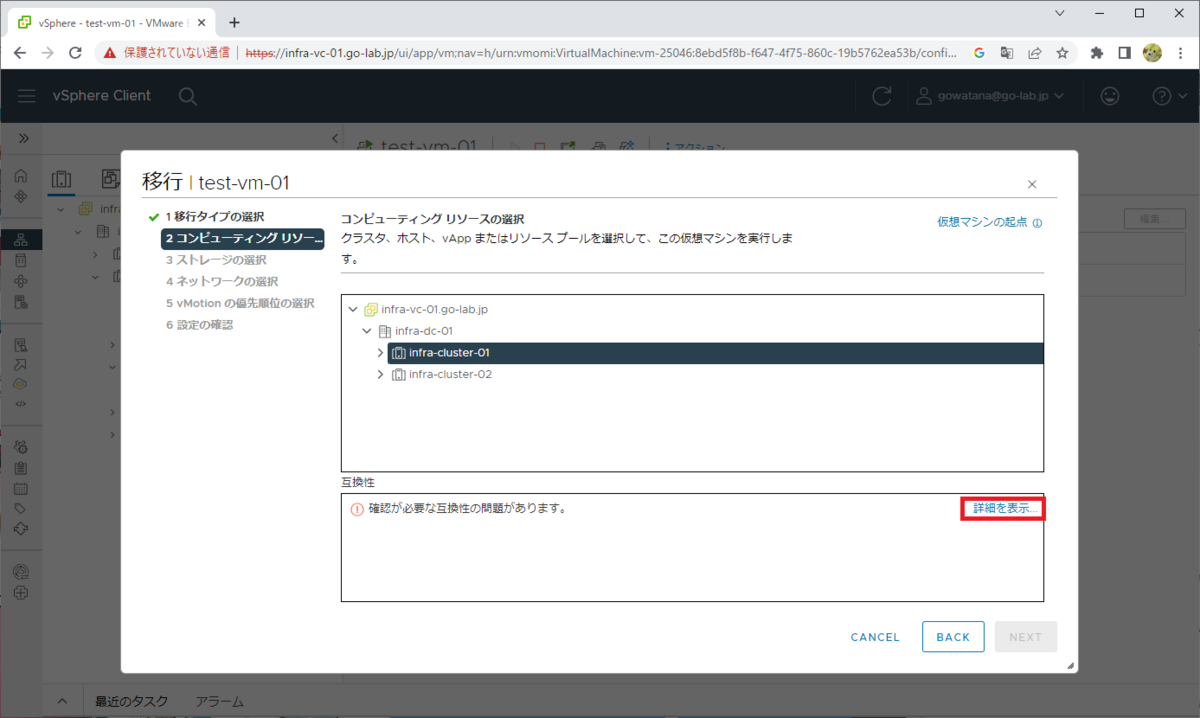Click the vSphere refresh icon
This screenshot has height=718, width=1200.
882,96
